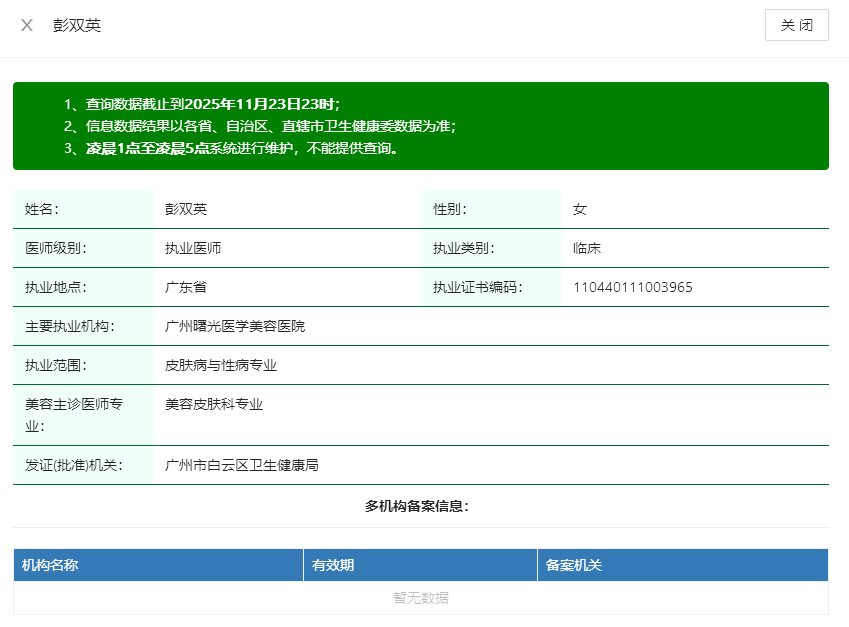The height and width of the screenshot is (627, 849).
Task: Click the 机构名称 column header
Action: [x=50, y=565]
